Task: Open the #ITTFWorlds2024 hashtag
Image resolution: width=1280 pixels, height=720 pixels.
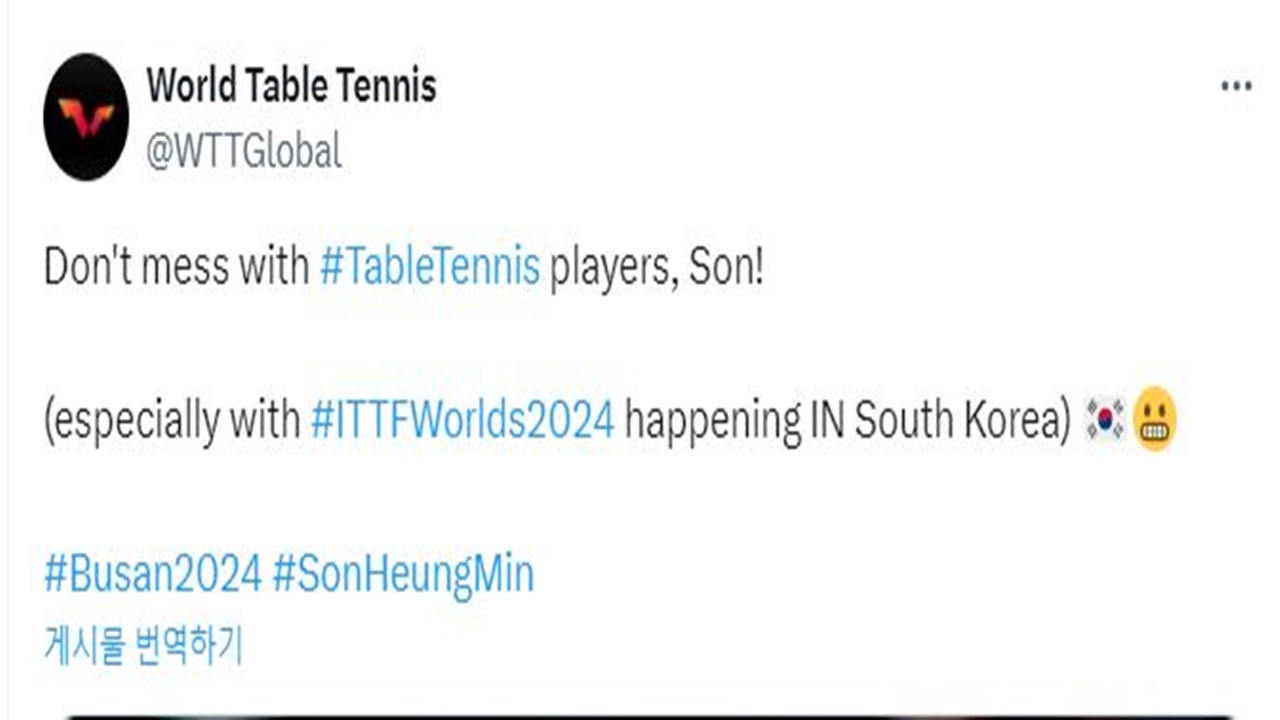Action: point(463,421)
